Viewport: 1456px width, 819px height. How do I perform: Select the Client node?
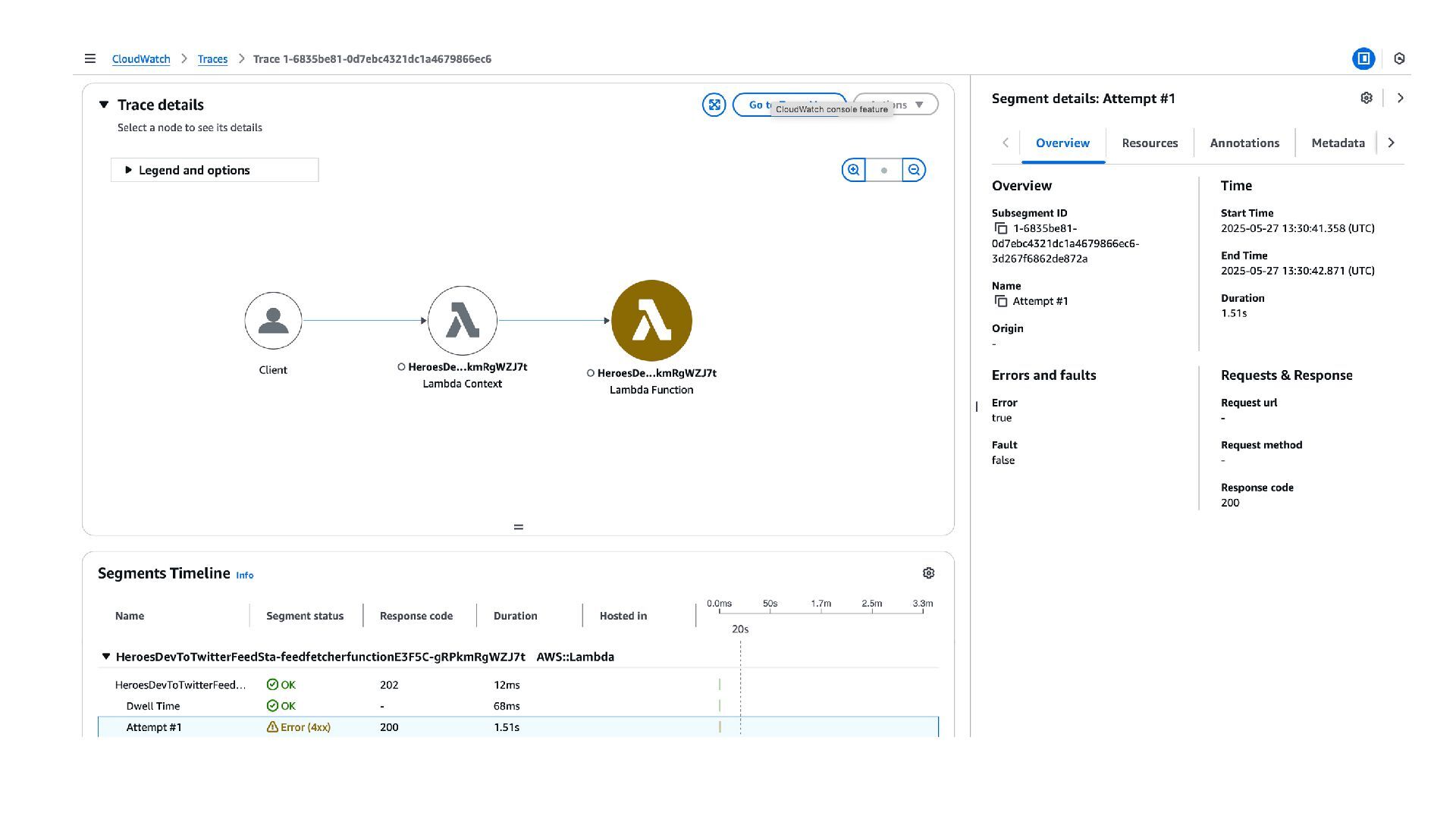273,321
